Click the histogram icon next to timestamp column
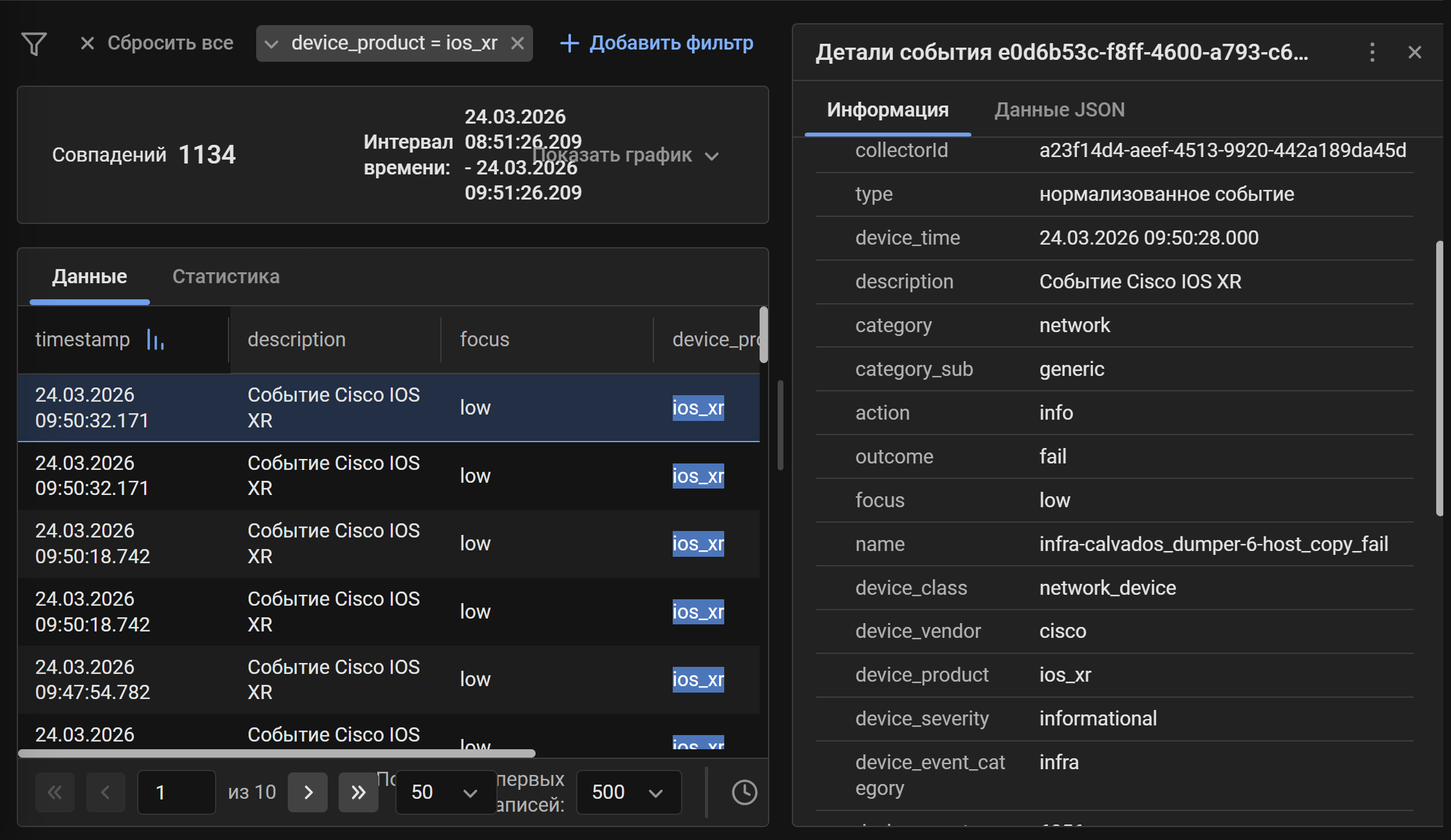 click(155, 341)
